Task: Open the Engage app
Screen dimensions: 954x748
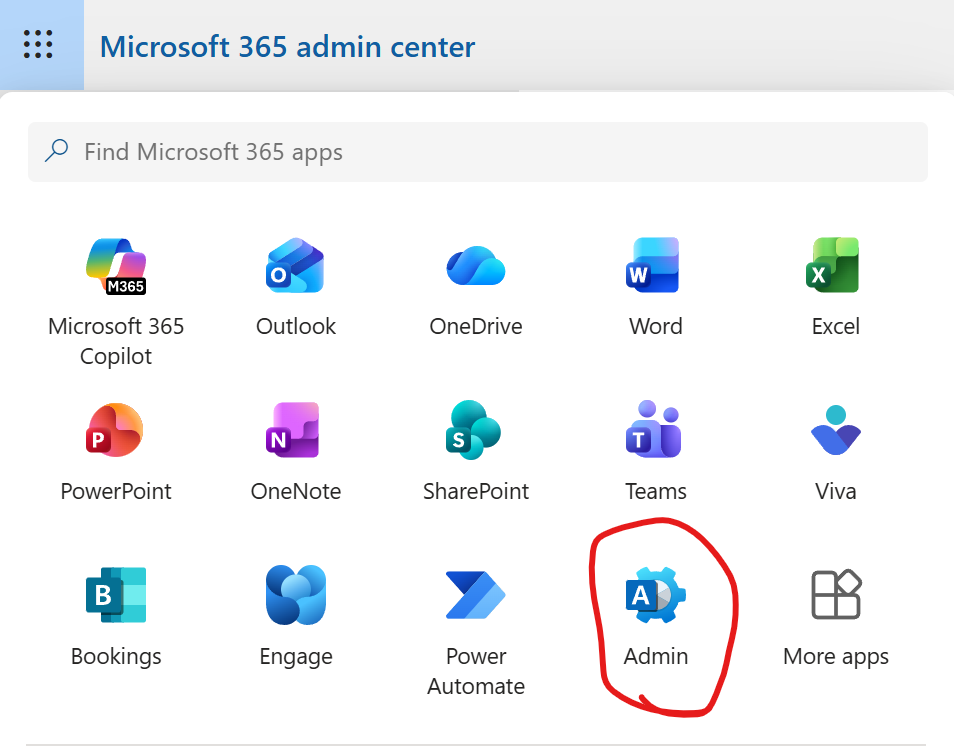Action: (295, 596)
